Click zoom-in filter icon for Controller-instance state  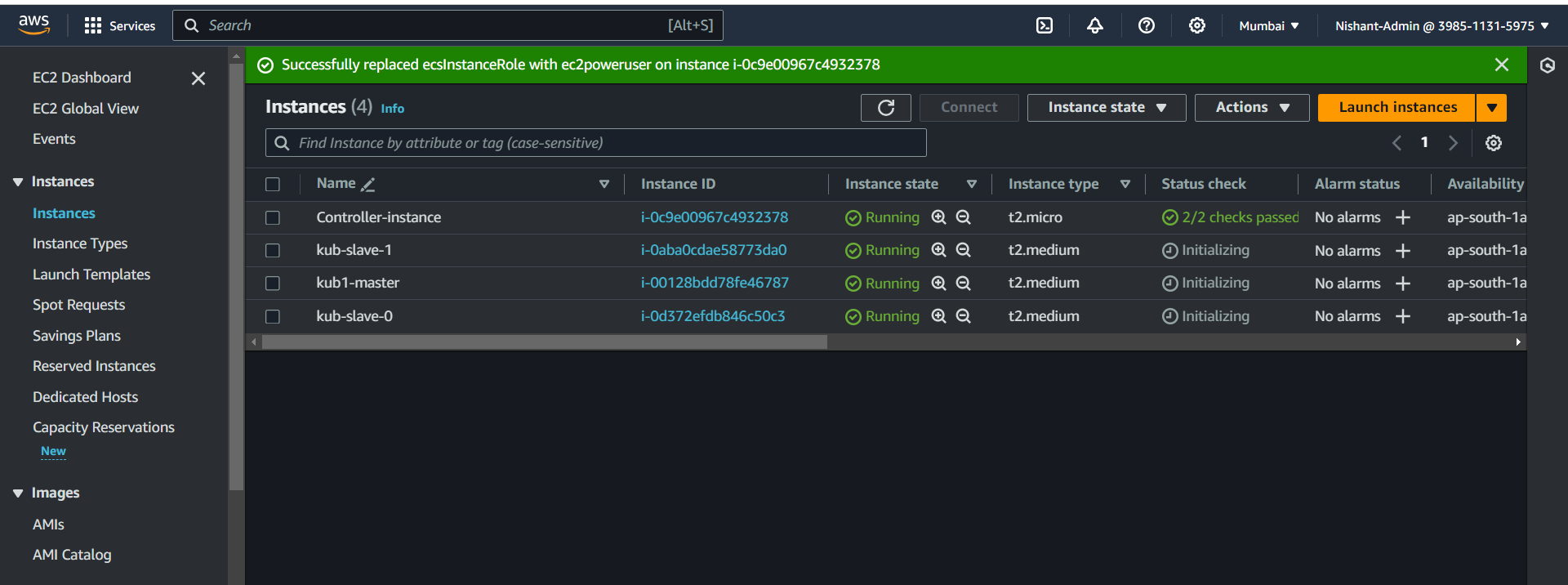click(x=939, y=217)
